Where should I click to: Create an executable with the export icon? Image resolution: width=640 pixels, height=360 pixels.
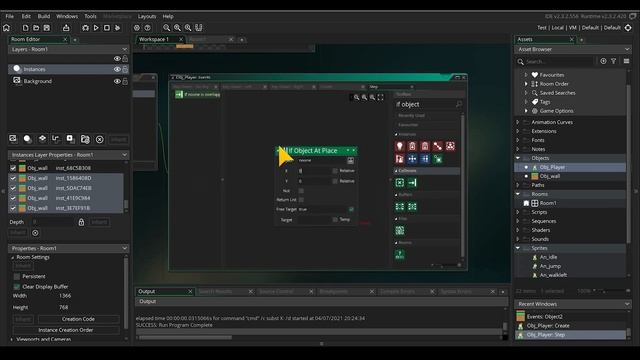[66, 28]
